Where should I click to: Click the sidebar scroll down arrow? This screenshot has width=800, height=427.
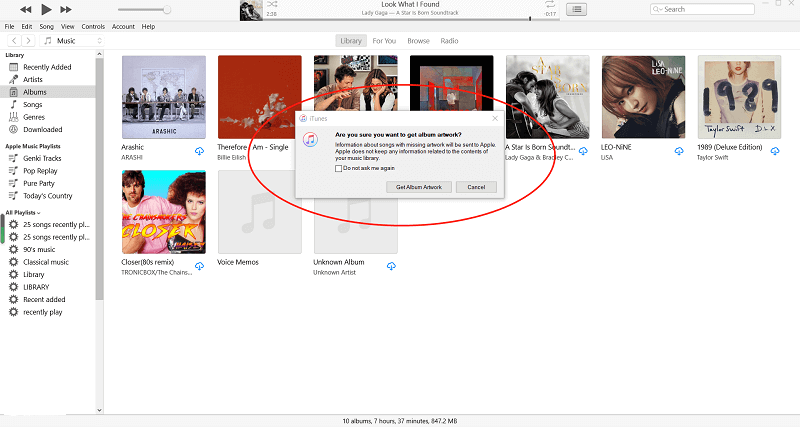pos(99,410)
